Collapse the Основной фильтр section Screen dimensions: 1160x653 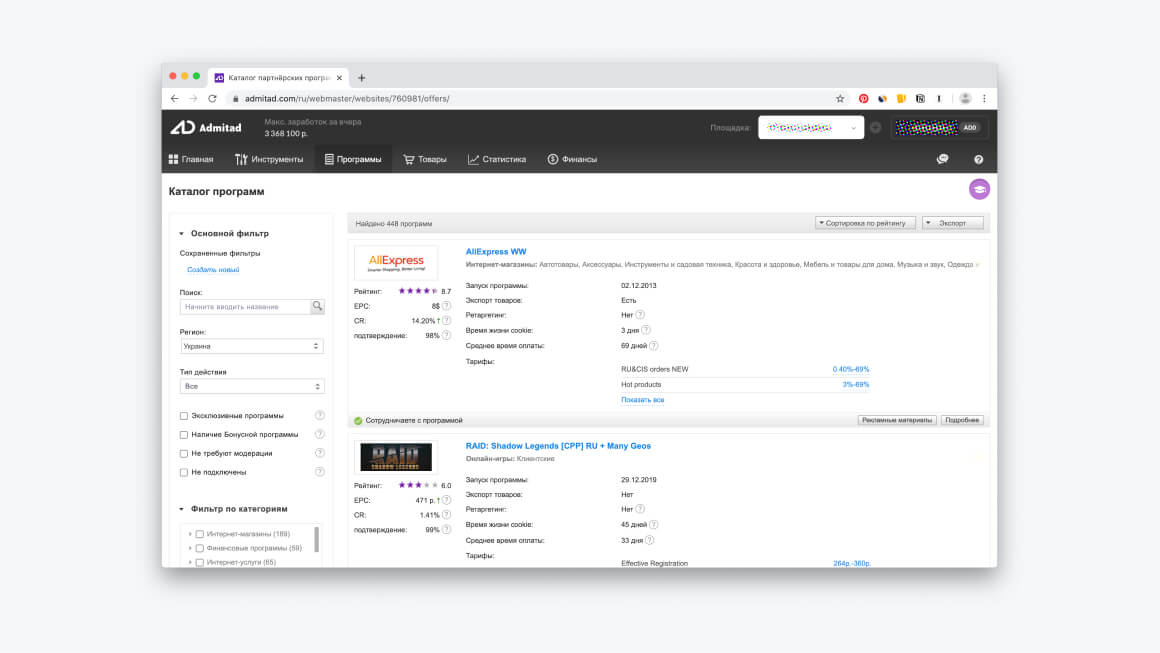click(x=181, y=234)
